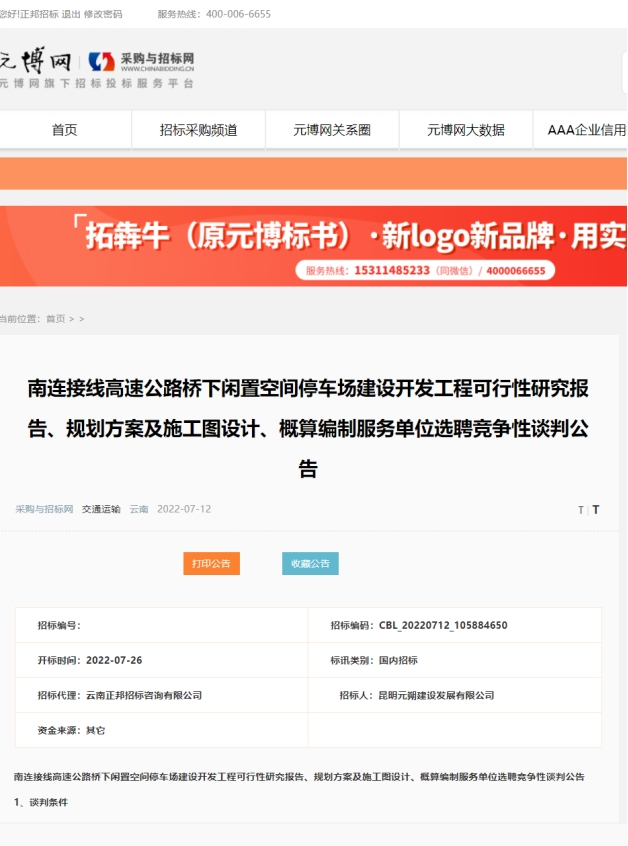
Task: Click 首页 in the breadcrumb path
Action: 55,319
